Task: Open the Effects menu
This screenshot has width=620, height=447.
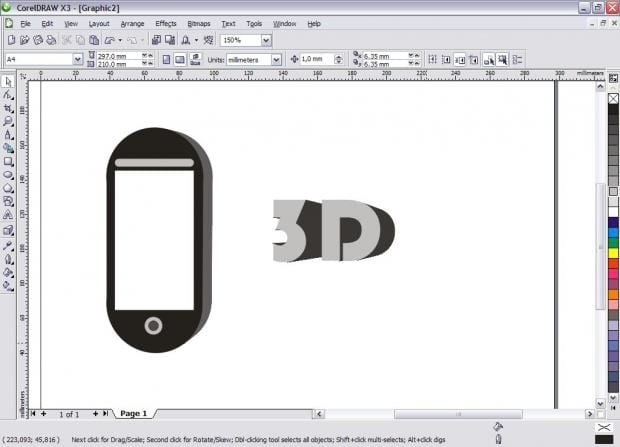Action: (x=166, y=24)
